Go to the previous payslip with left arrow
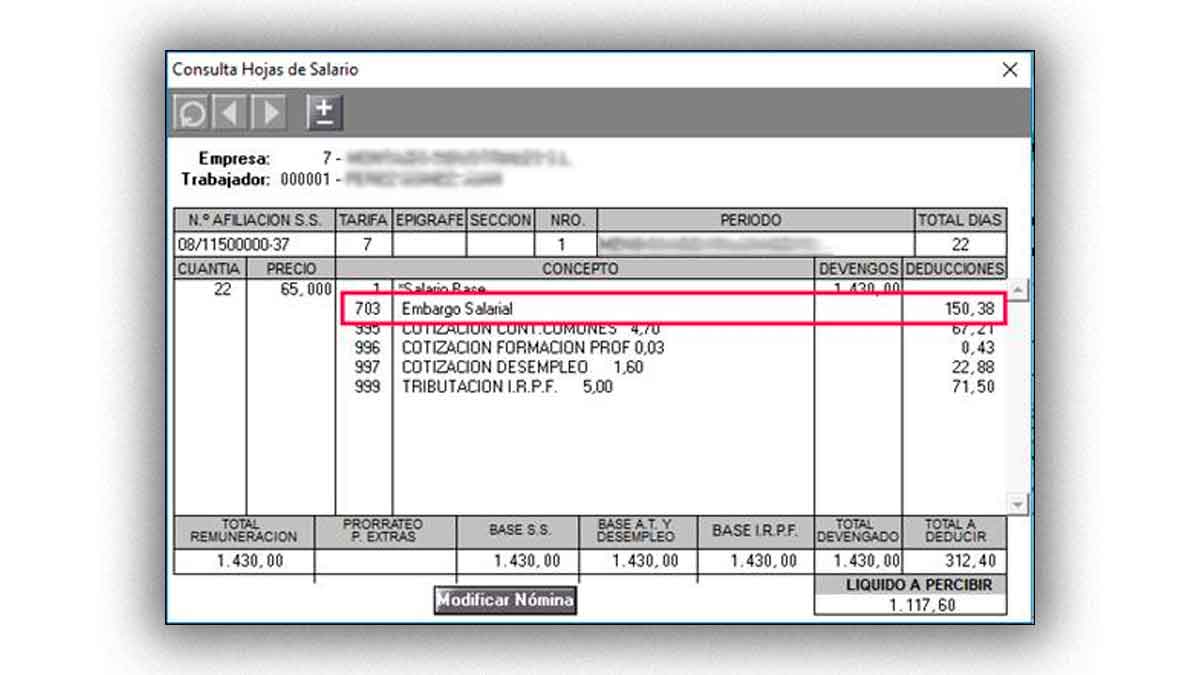Viewport: 1200px width, 675px height. pos(230,113)
